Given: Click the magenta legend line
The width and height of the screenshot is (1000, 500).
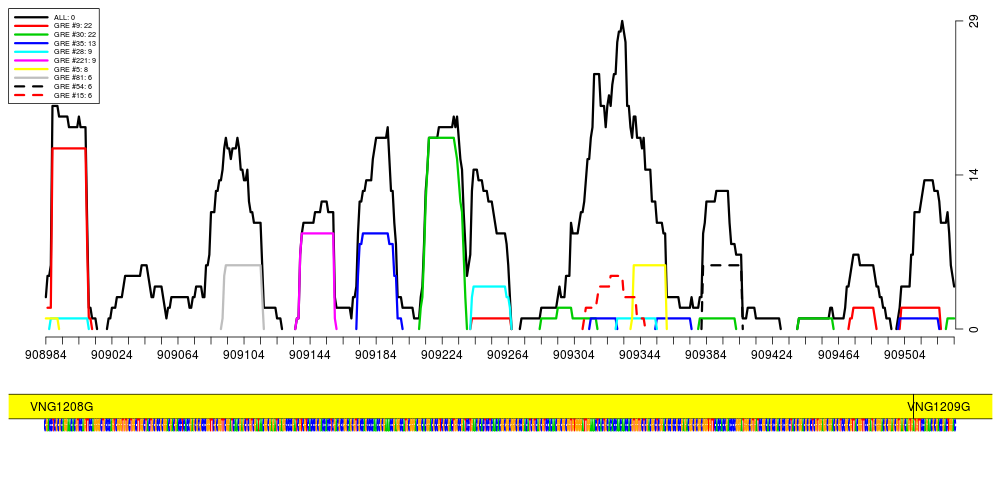Looking at the screenshot, I should (x=31, y=60).
